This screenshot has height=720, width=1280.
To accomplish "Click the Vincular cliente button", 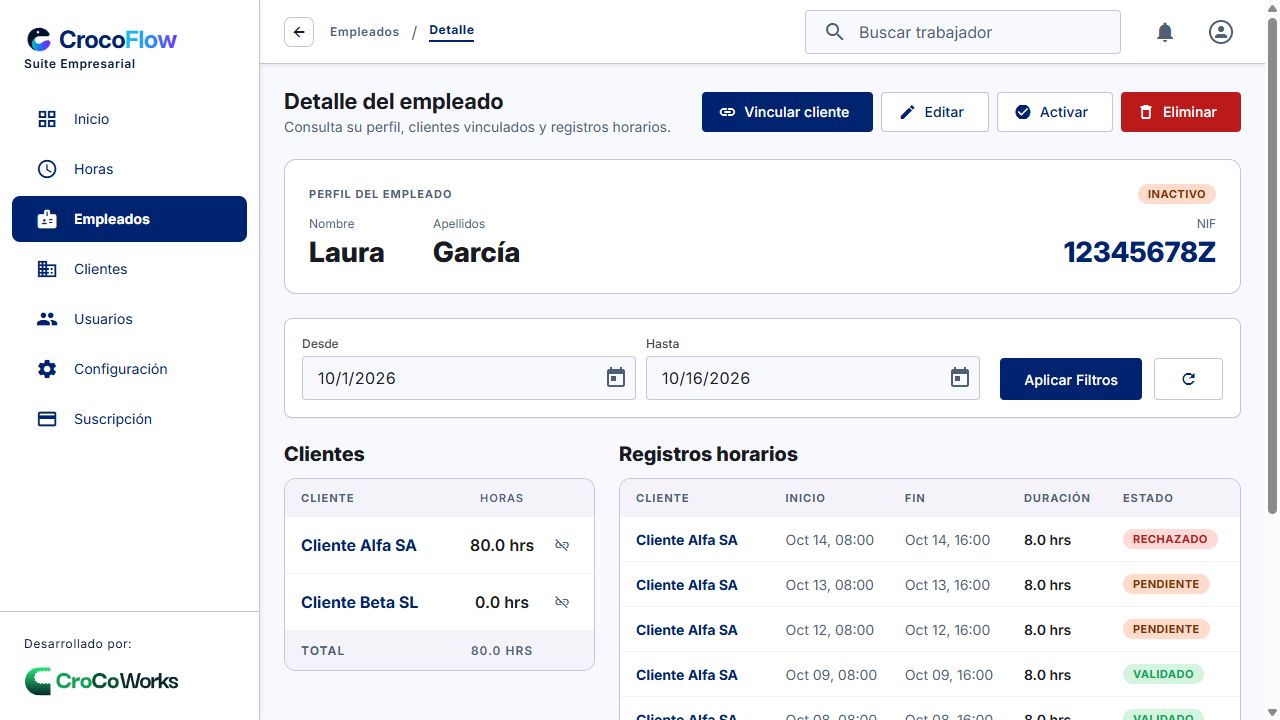I will coord(787,112).
